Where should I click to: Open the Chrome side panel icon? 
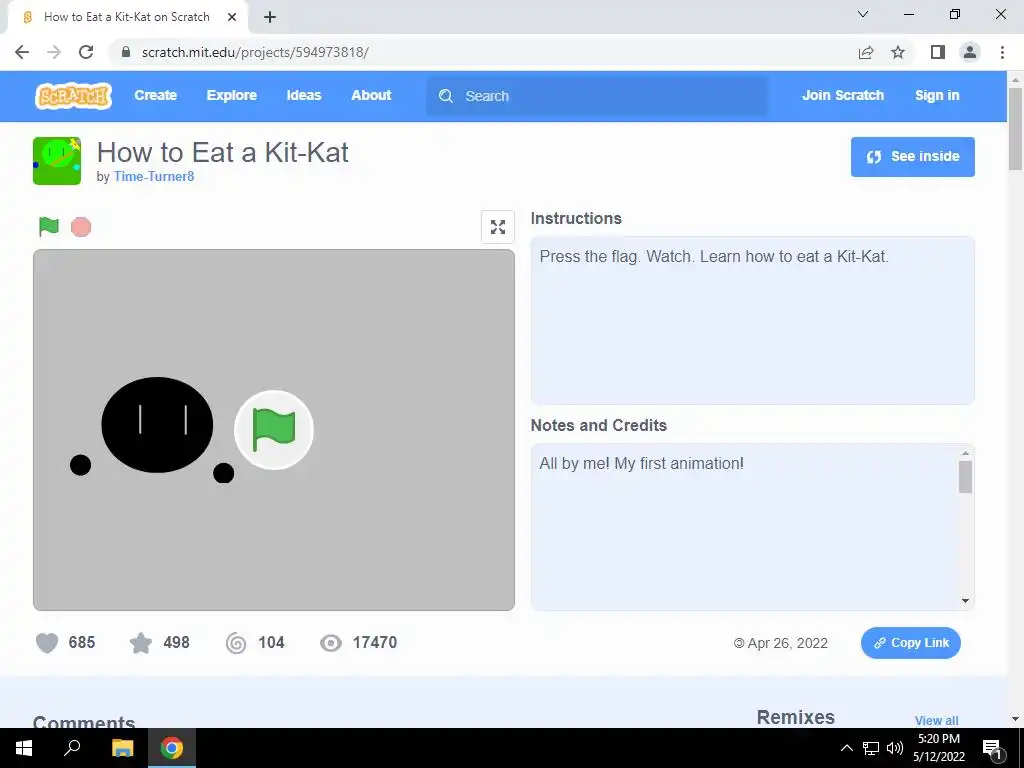938,52
